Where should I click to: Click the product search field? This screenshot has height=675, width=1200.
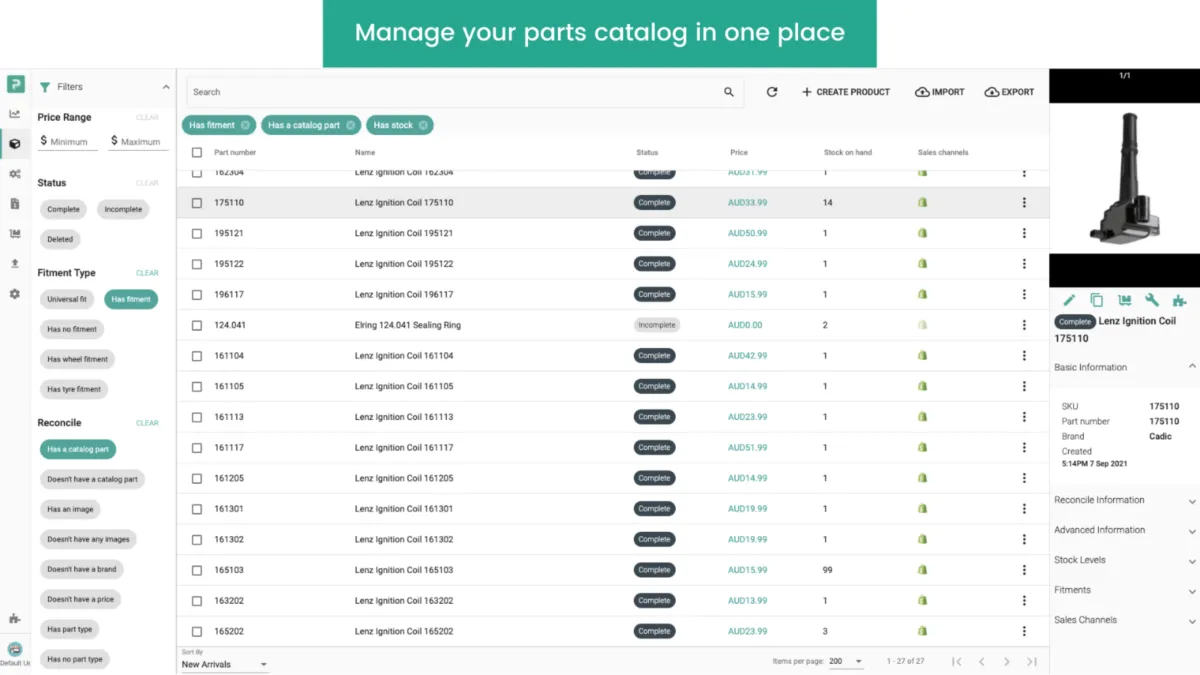(x=455, y=92)
